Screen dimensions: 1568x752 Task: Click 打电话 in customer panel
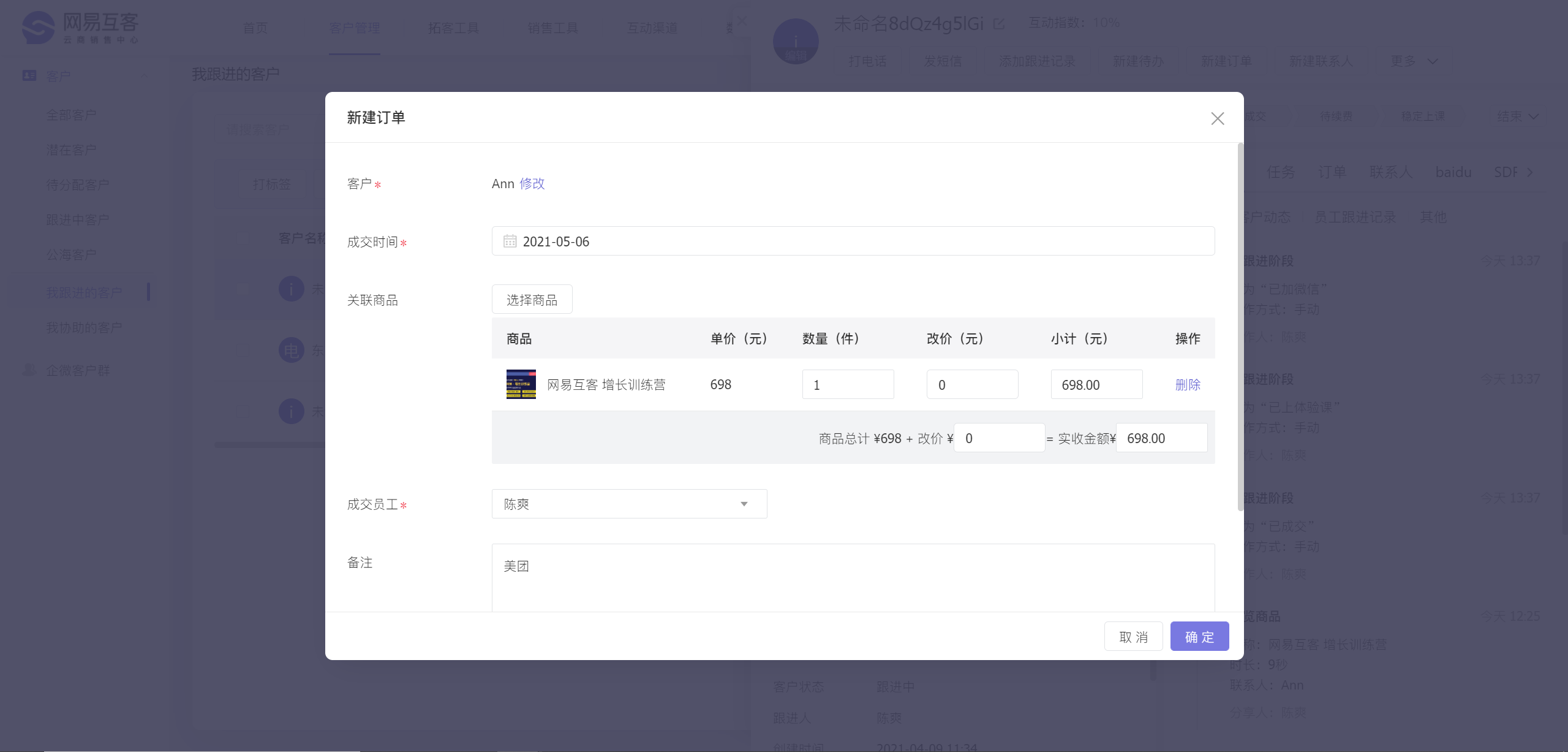click(867, 61)
